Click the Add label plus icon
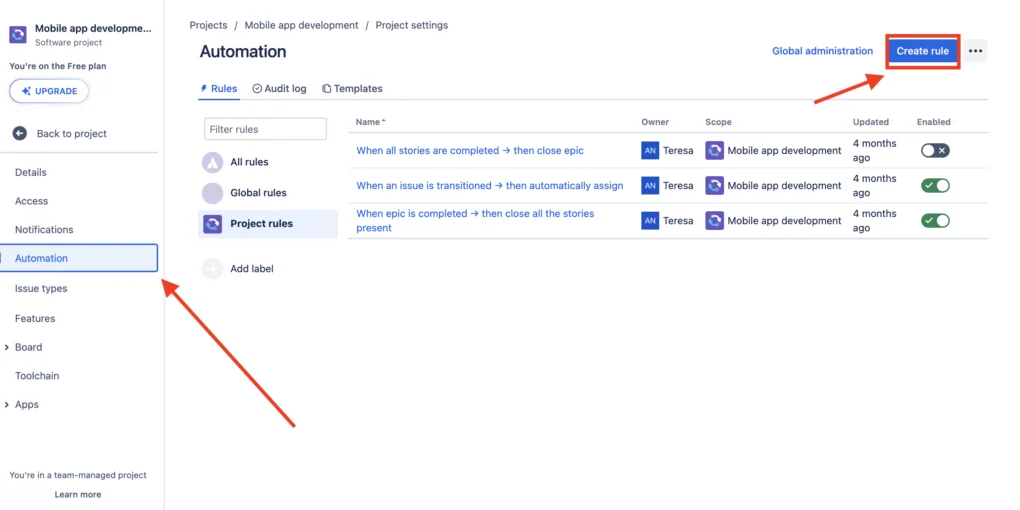This screenshot has width=1020, height=510. (x=213, y=269)
